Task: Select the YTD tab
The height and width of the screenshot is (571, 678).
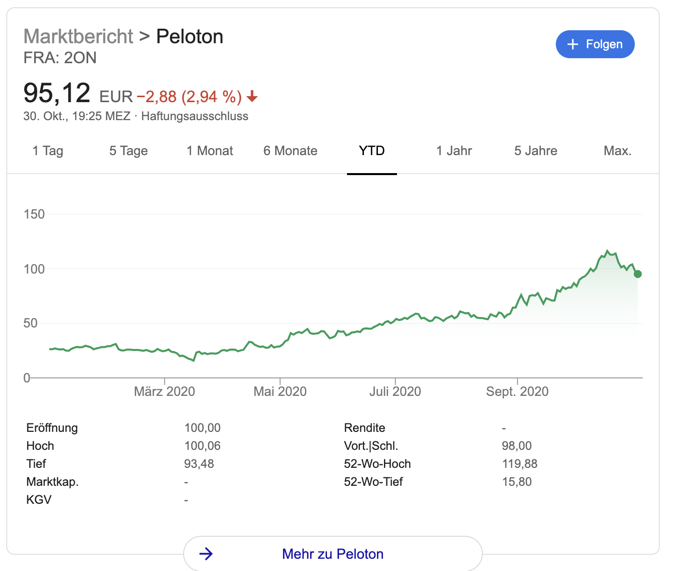Action: 372,151
